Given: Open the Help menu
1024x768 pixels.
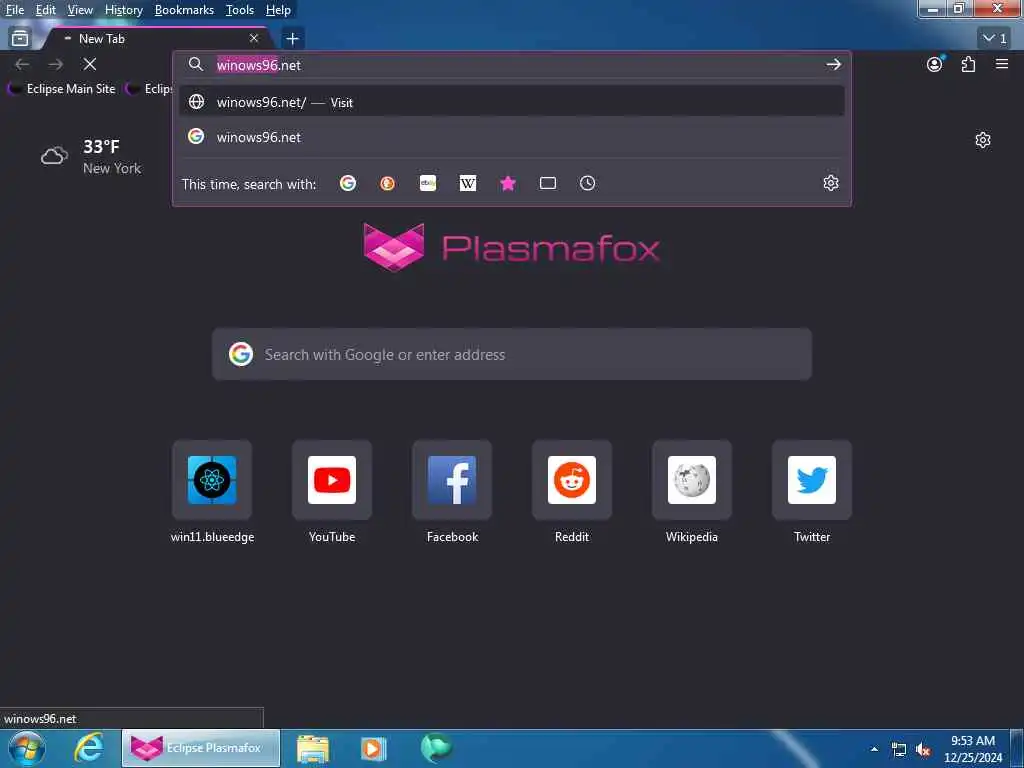Looking at the screenshot, I should (x=278, y=10).
